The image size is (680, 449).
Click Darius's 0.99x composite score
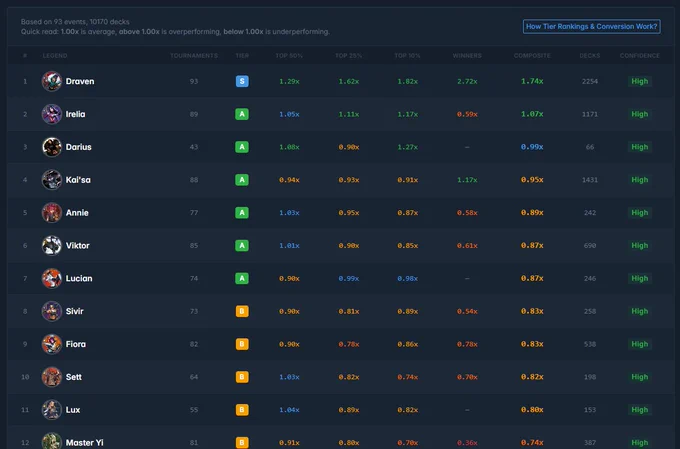[x=532, y=147]
